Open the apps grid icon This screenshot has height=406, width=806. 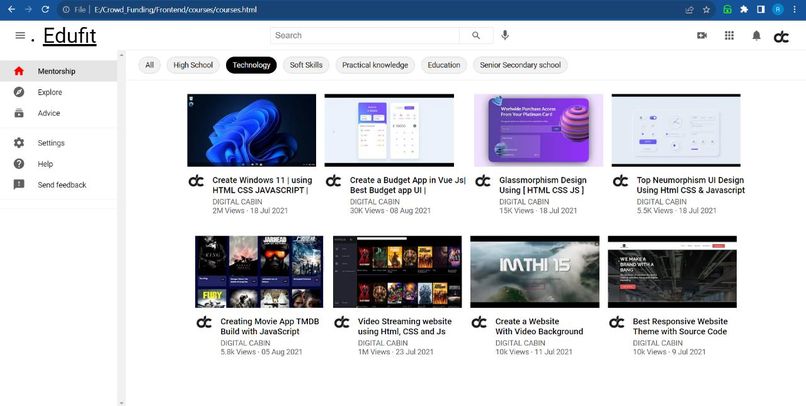tap(729, 35)
